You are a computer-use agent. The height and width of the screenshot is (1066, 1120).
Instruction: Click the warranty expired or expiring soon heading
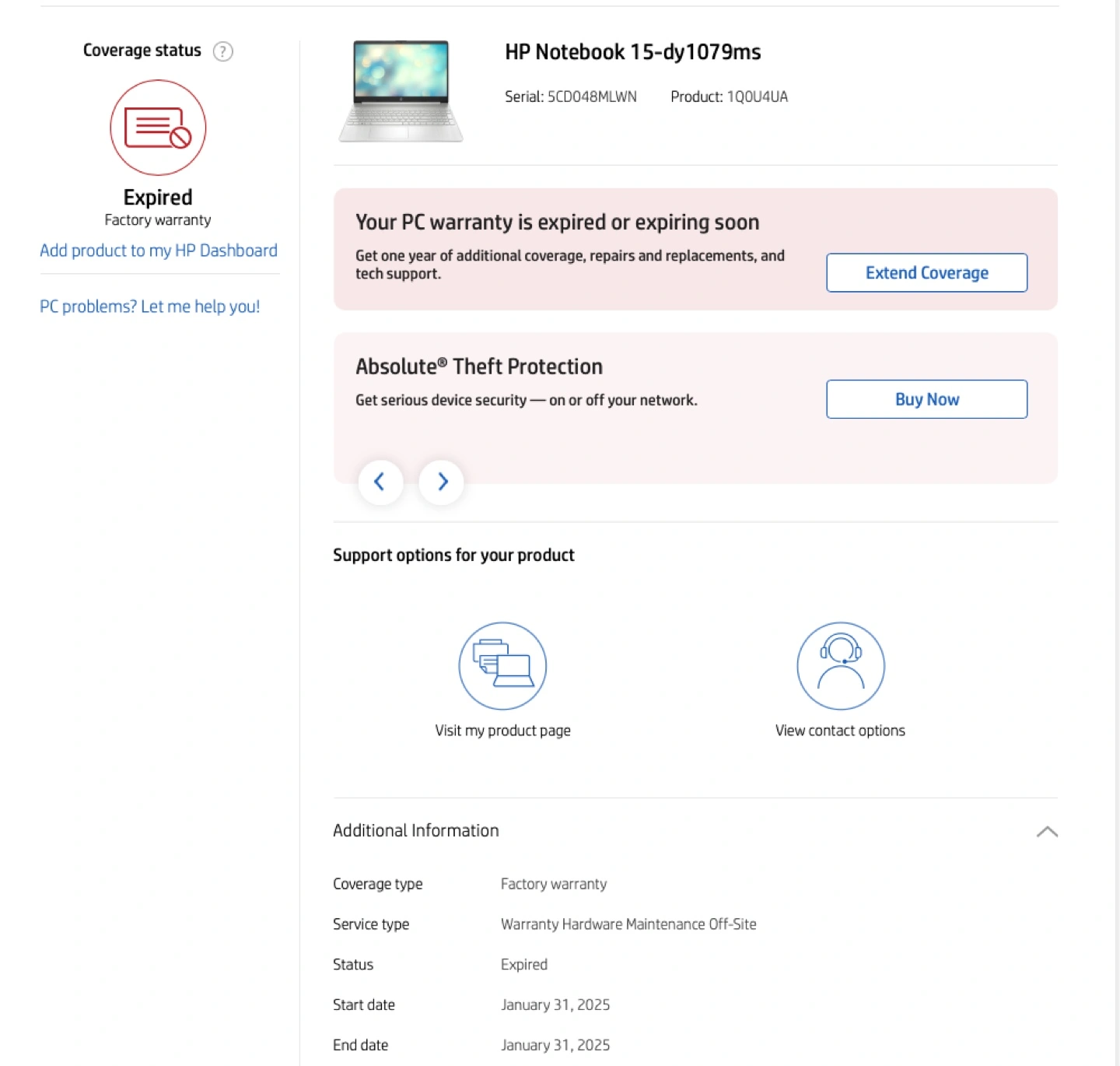click(x=558, y=223)
